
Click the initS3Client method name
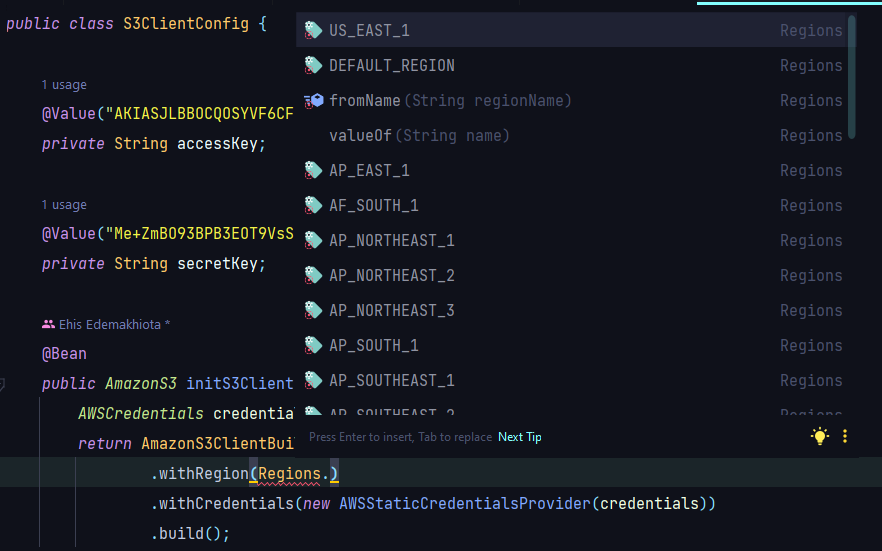pyautogui.click(x=240, y=383)
